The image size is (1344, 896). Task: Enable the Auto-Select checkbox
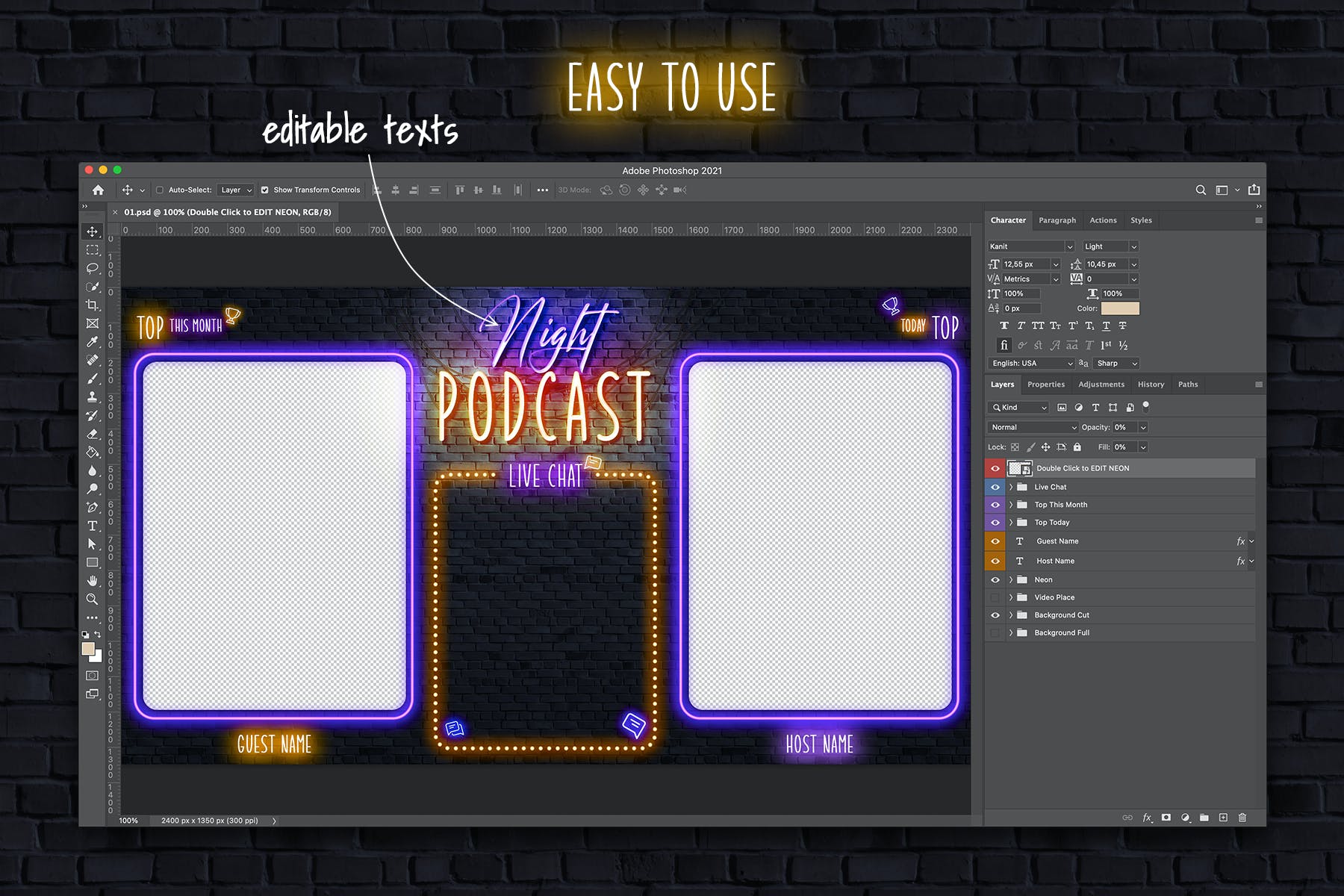click(x=159, y=190)
